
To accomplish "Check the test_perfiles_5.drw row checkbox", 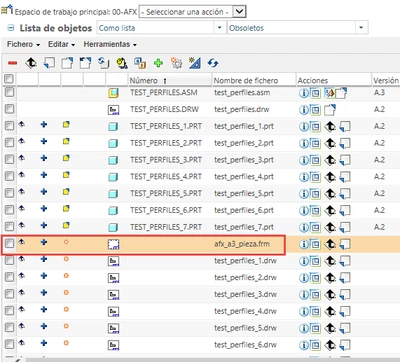I will click(x=9, y=328).
